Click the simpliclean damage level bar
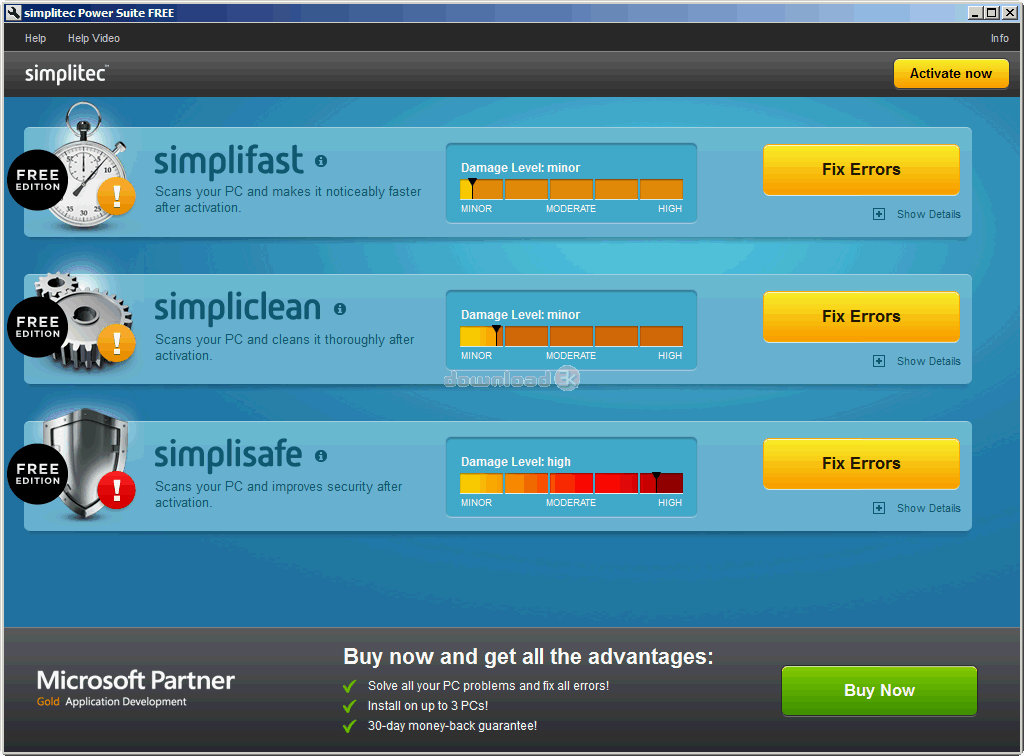 tap(571, 336)
